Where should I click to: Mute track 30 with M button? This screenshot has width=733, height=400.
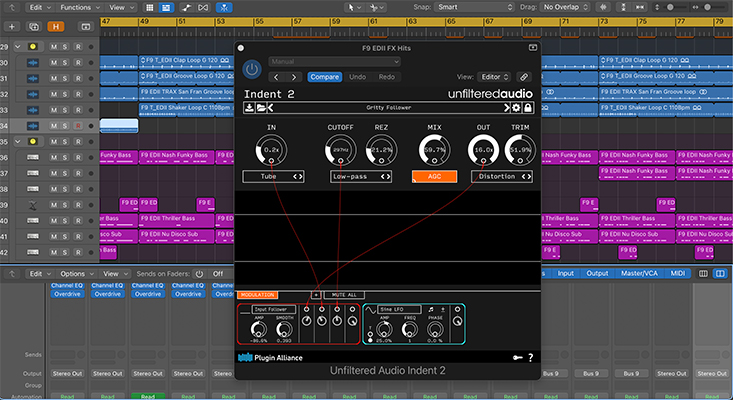pyautogui.click(x=54, y=63)
